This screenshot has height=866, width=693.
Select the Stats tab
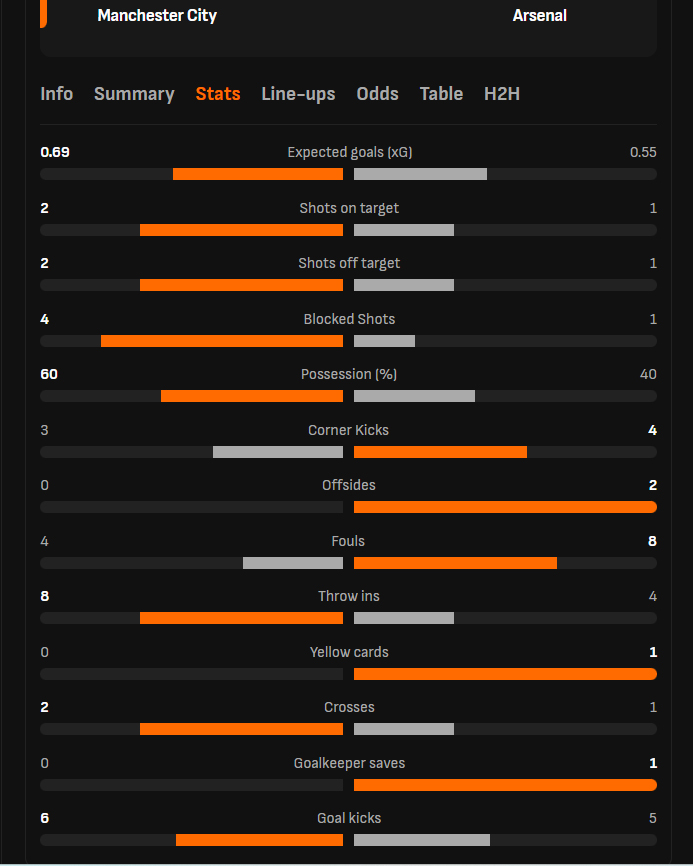(218, 94)
